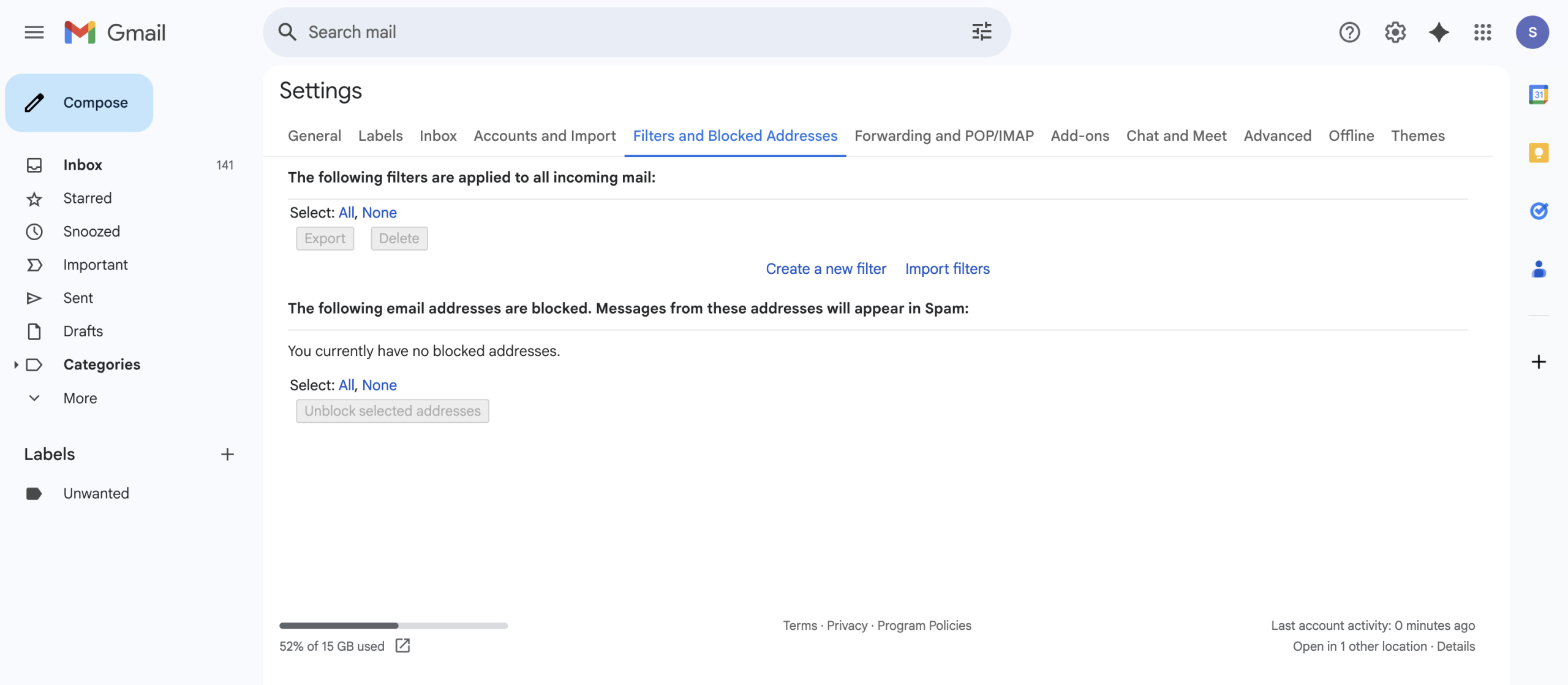This screenshot has width=1568, height=685.
Task: Open Gmail support help icon
Action: point(1349,32)
